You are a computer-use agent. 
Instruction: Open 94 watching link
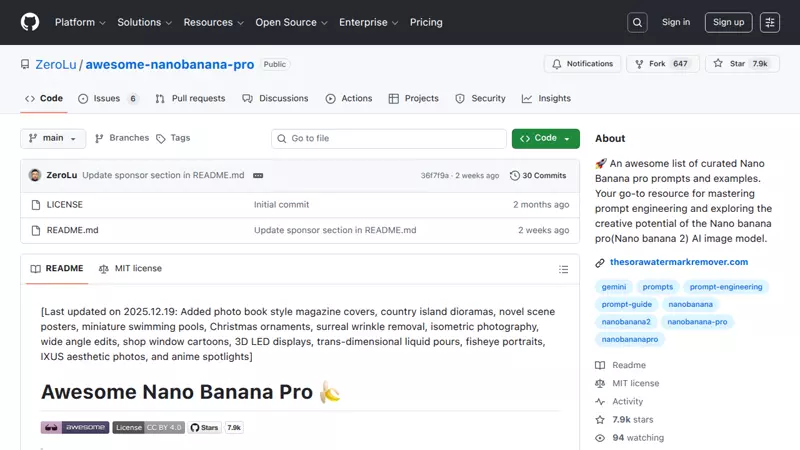(630, 438)
